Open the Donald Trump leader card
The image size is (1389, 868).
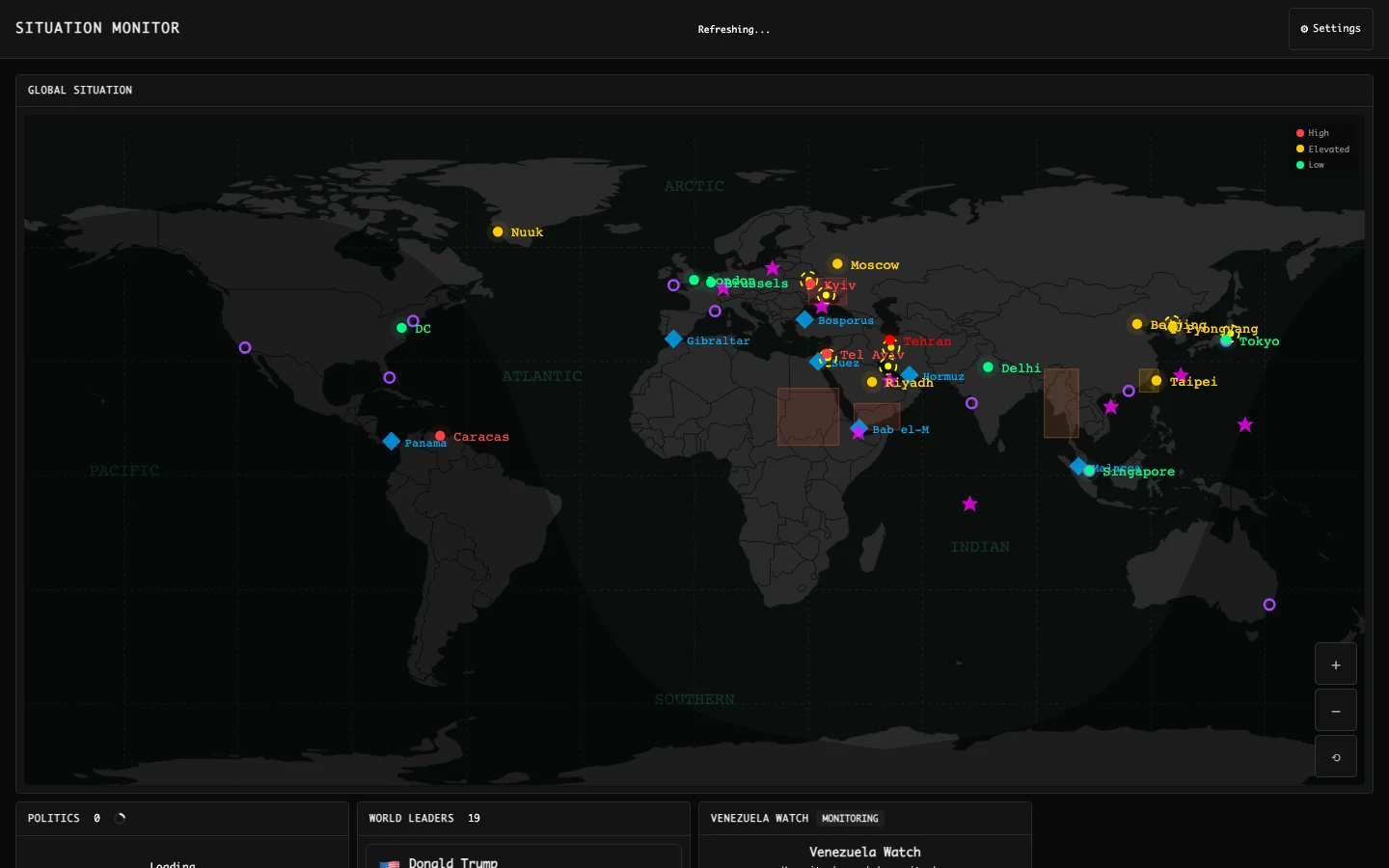tap(524, 856)
